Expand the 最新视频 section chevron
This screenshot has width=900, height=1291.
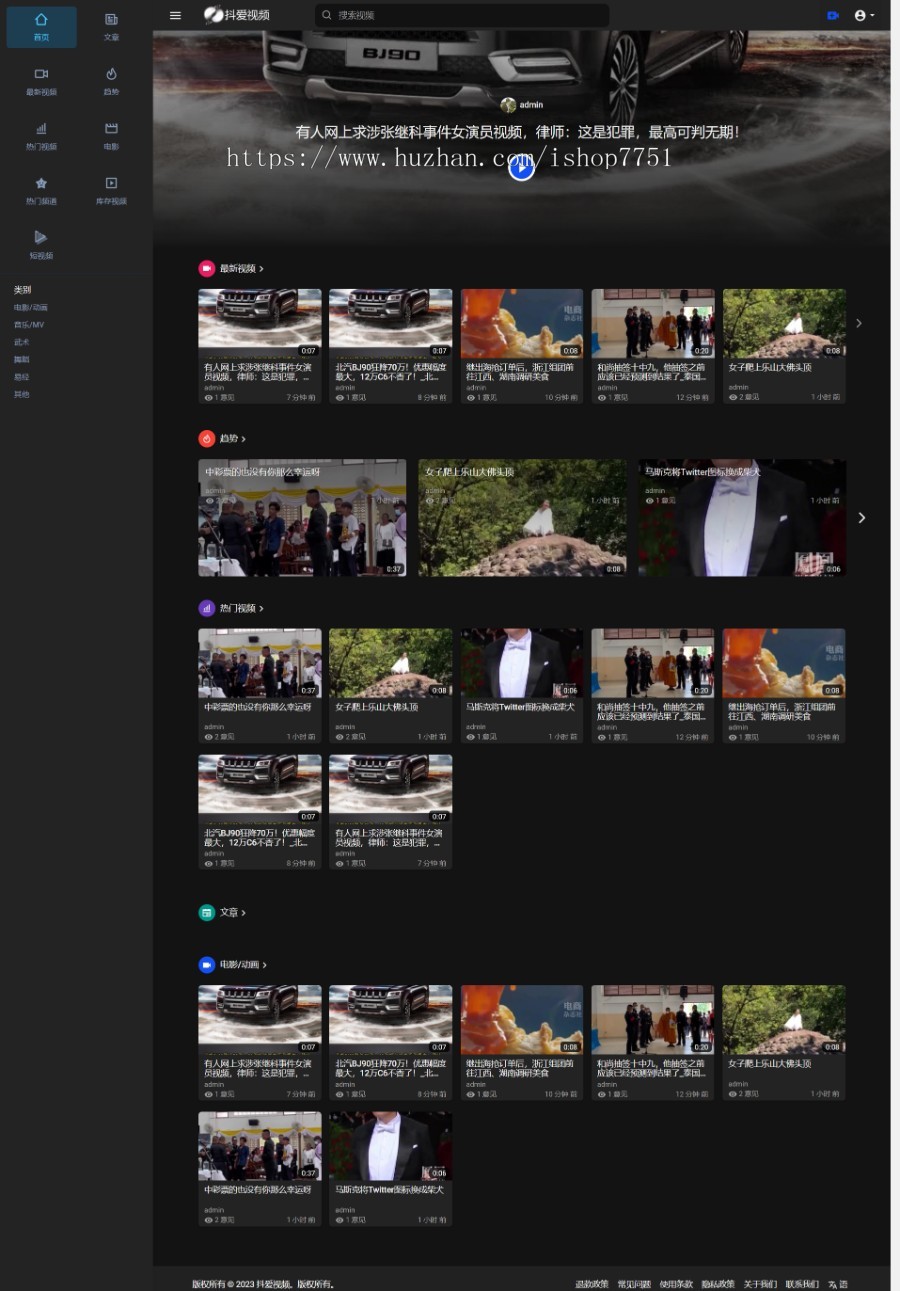pos(262,269)
